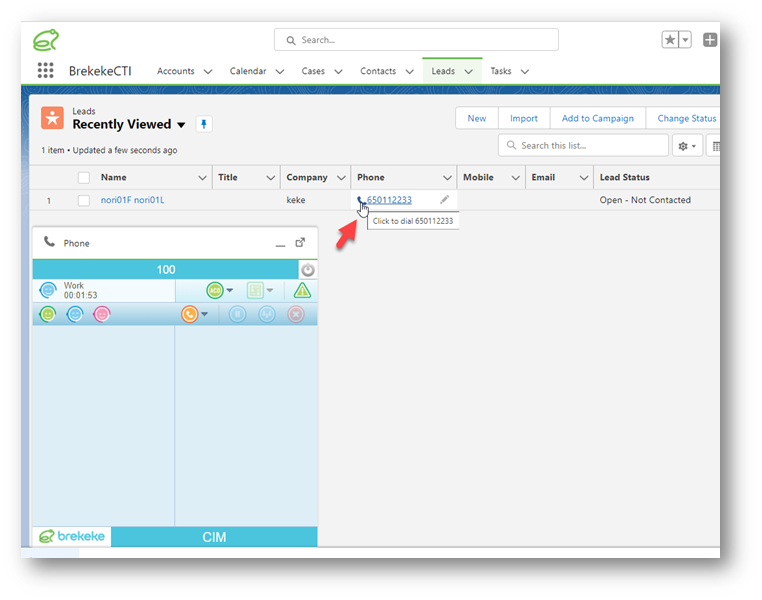The image size is (762, 600).
Task: Click the phone icon beside 650112233
Action: [x=360, y=200]
